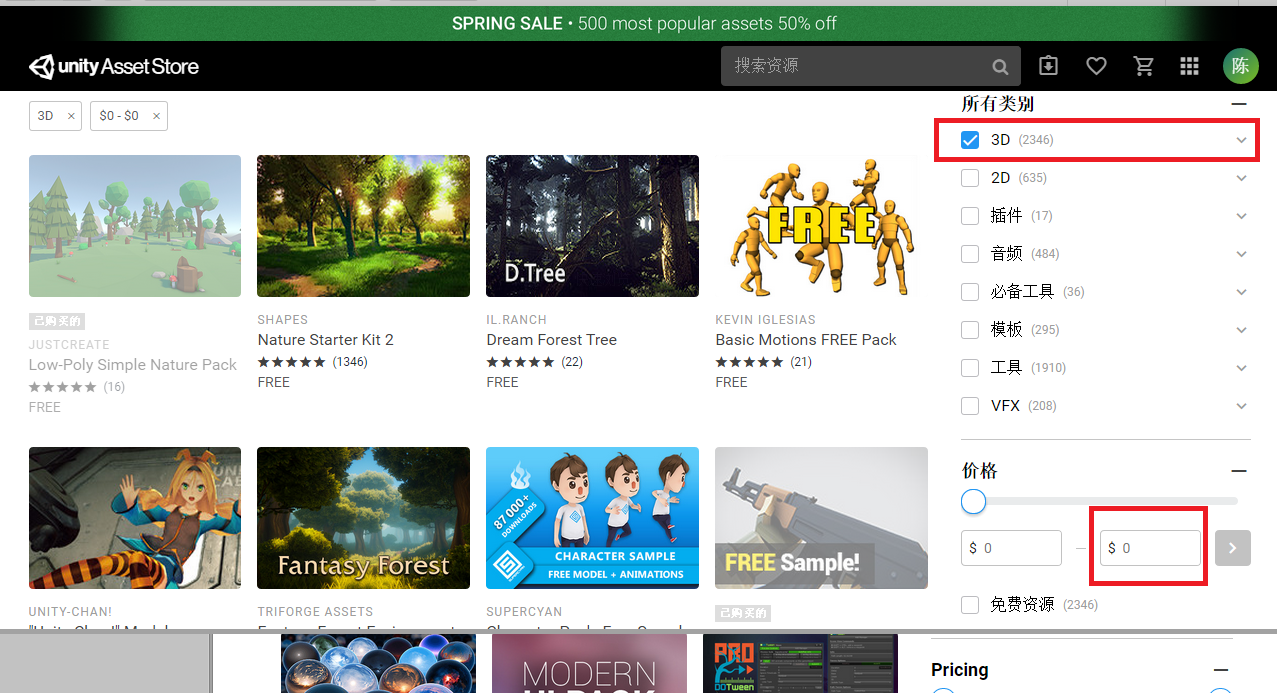Open the glass spheres thumbnail in the back window
1277x693 pixels.
pyautogui.click(x=378, y=663)
